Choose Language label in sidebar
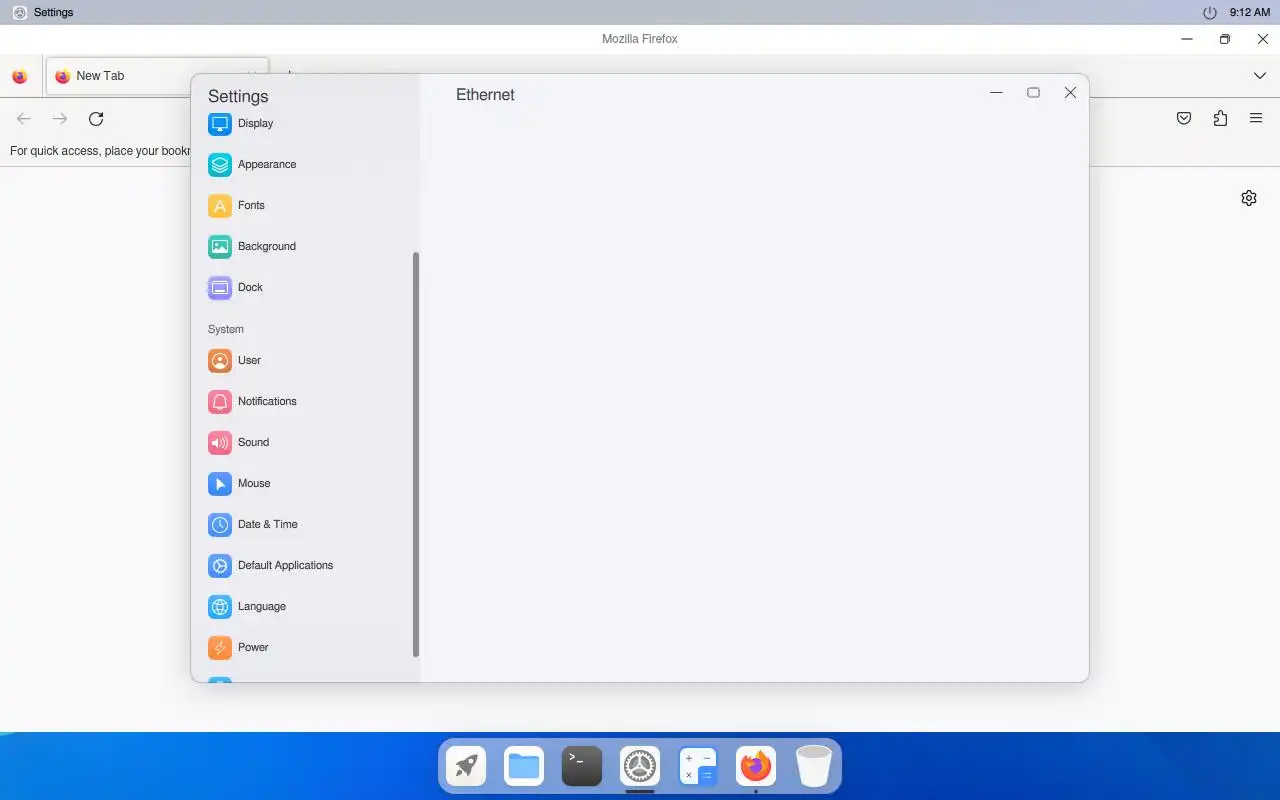The width and height of the screenshot is (1280, 800). coord(262,607)
